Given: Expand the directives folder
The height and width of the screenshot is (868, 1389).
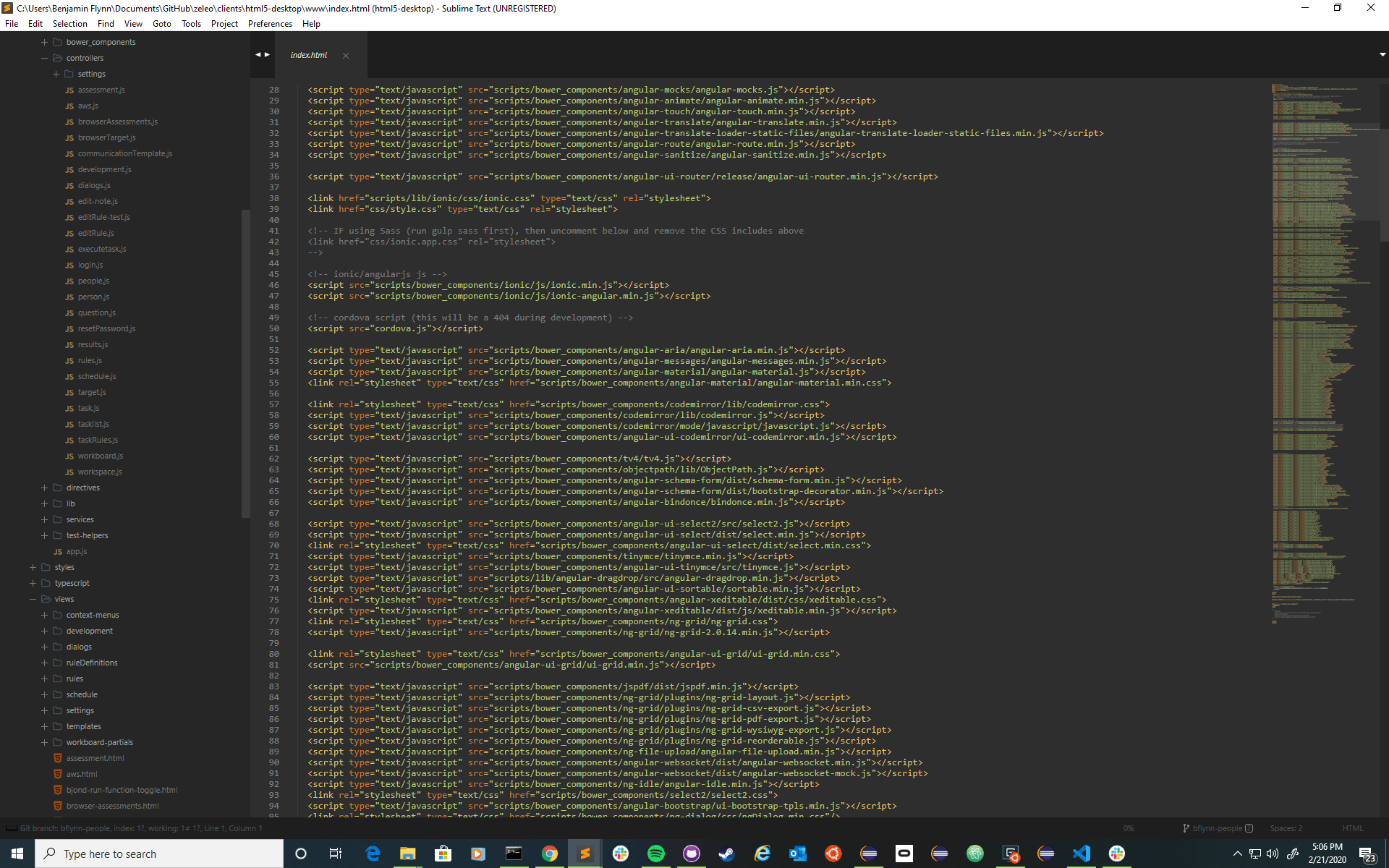Looking at the screenshot, I should (44, 488).
